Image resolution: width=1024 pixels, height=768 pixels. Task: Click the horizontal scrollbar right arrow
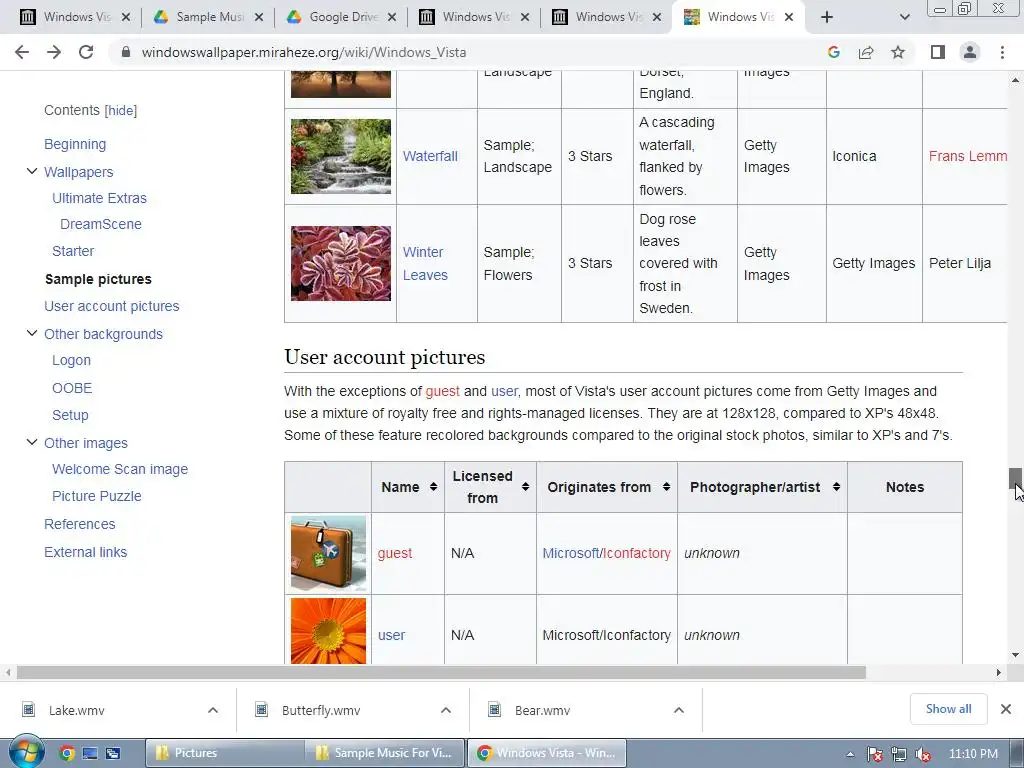point(999,672)
